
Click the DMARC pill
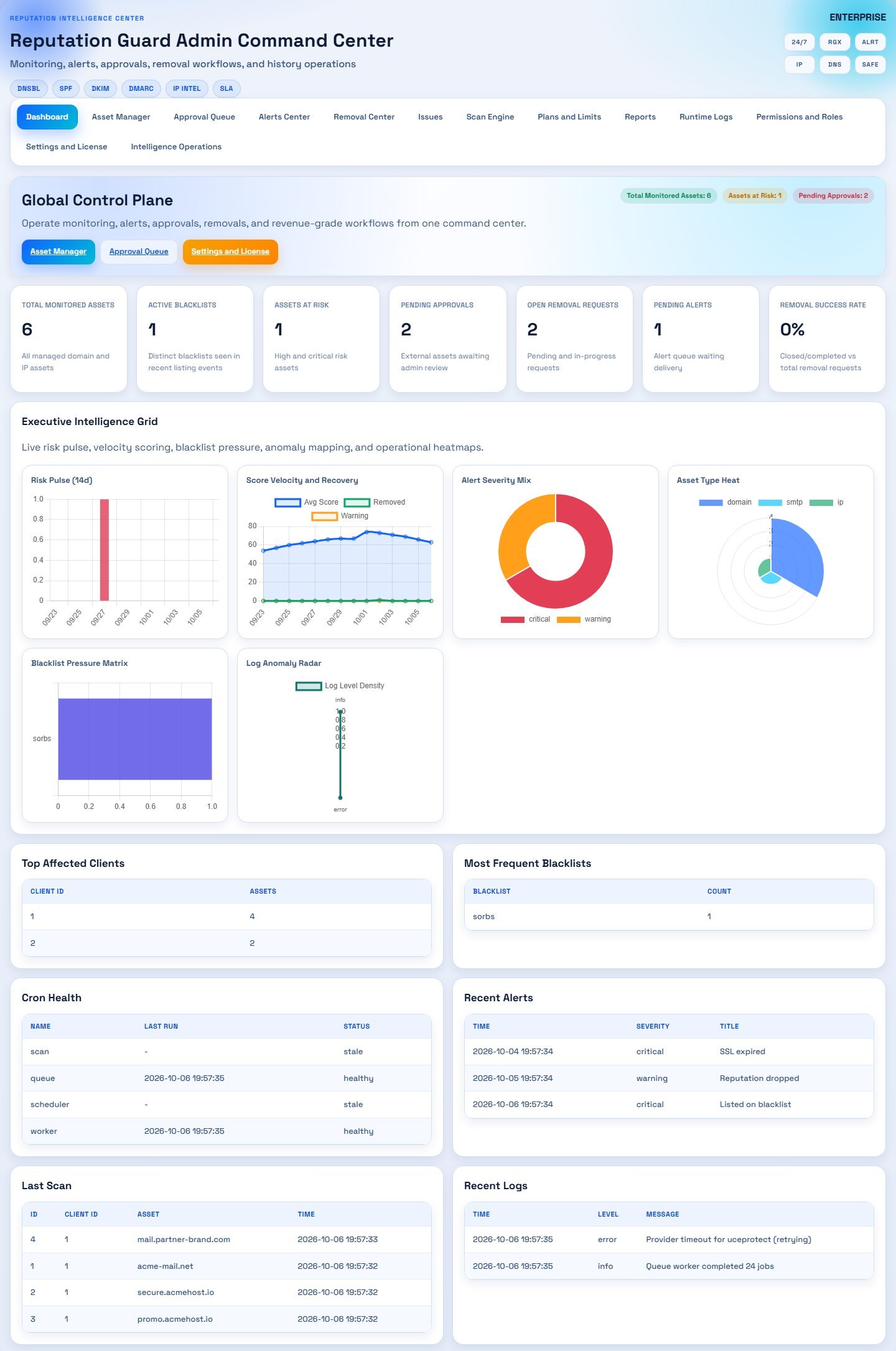point(141,88)
